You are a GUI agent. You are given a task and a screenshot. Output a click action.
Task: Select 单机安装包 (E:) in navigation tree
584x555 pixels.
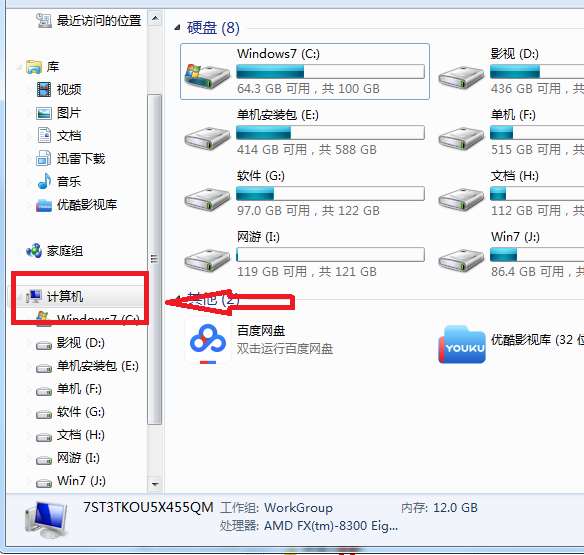(x=98, y=366)
